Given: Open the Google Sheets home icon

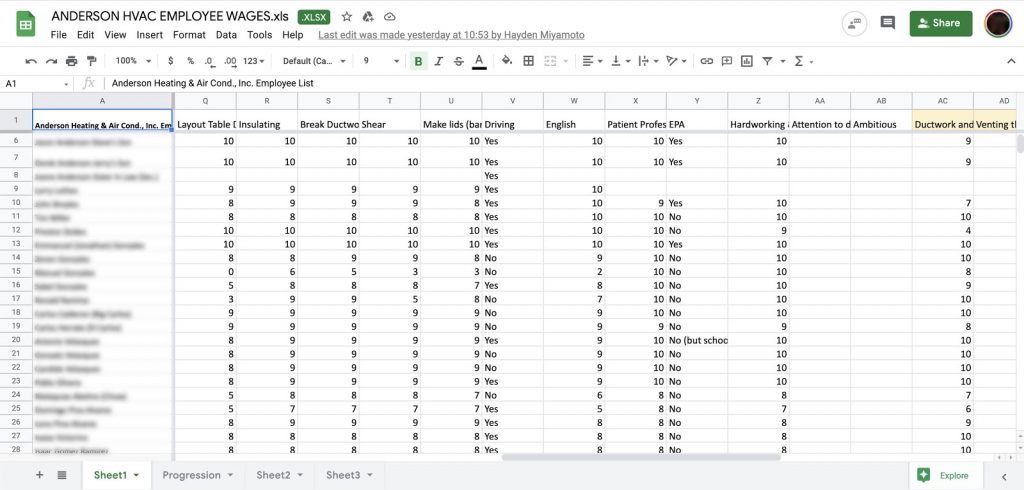Looking at the screenshot, I should (25, 25).
